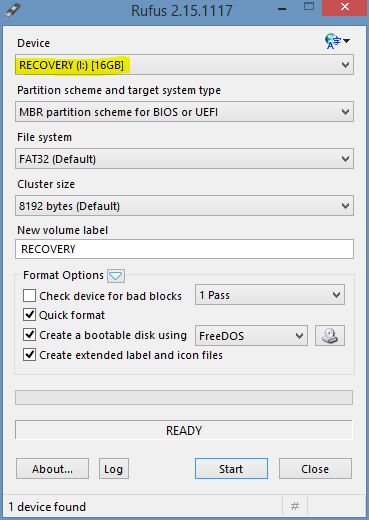Viewport: 369px width, 520px height.
Task: Click the select disk image icon
Action: click(x=330, y=335)
